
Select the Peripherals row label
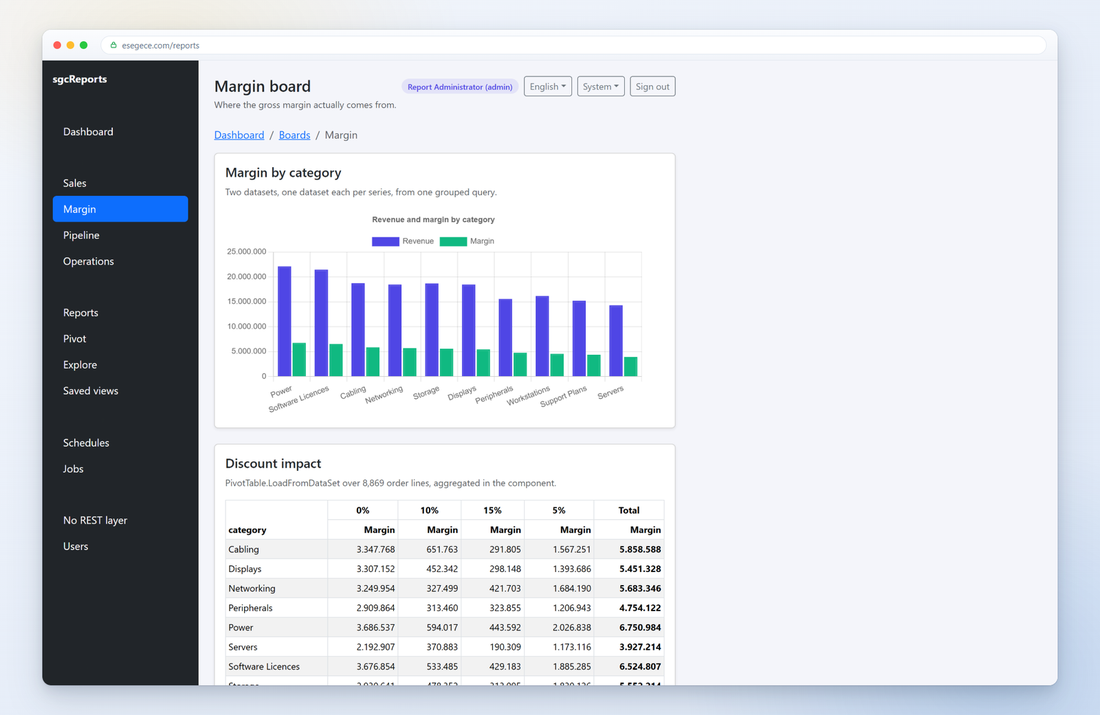(x=250, y=608)
